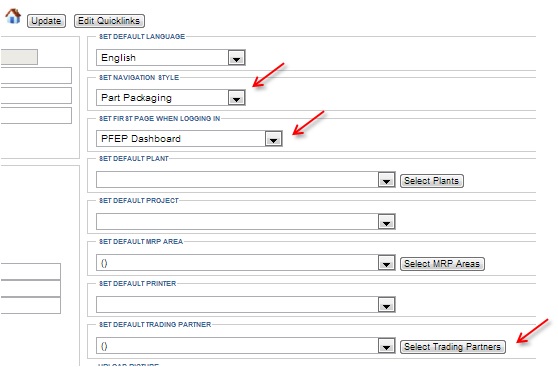Open the default language dropdown arrow
The height and width of the screenshot is (367, 558).
(237, 58)
